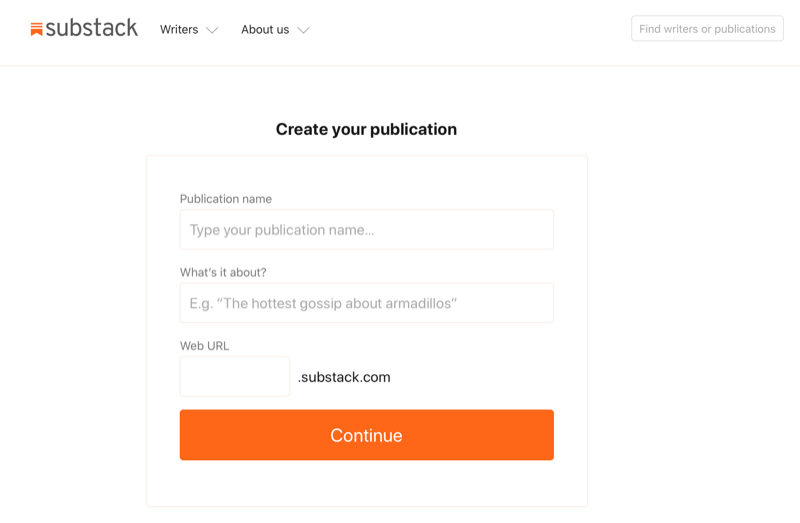Click the substack wordmark in the header
The image size is (800, 523).
[x=92, y=28]
